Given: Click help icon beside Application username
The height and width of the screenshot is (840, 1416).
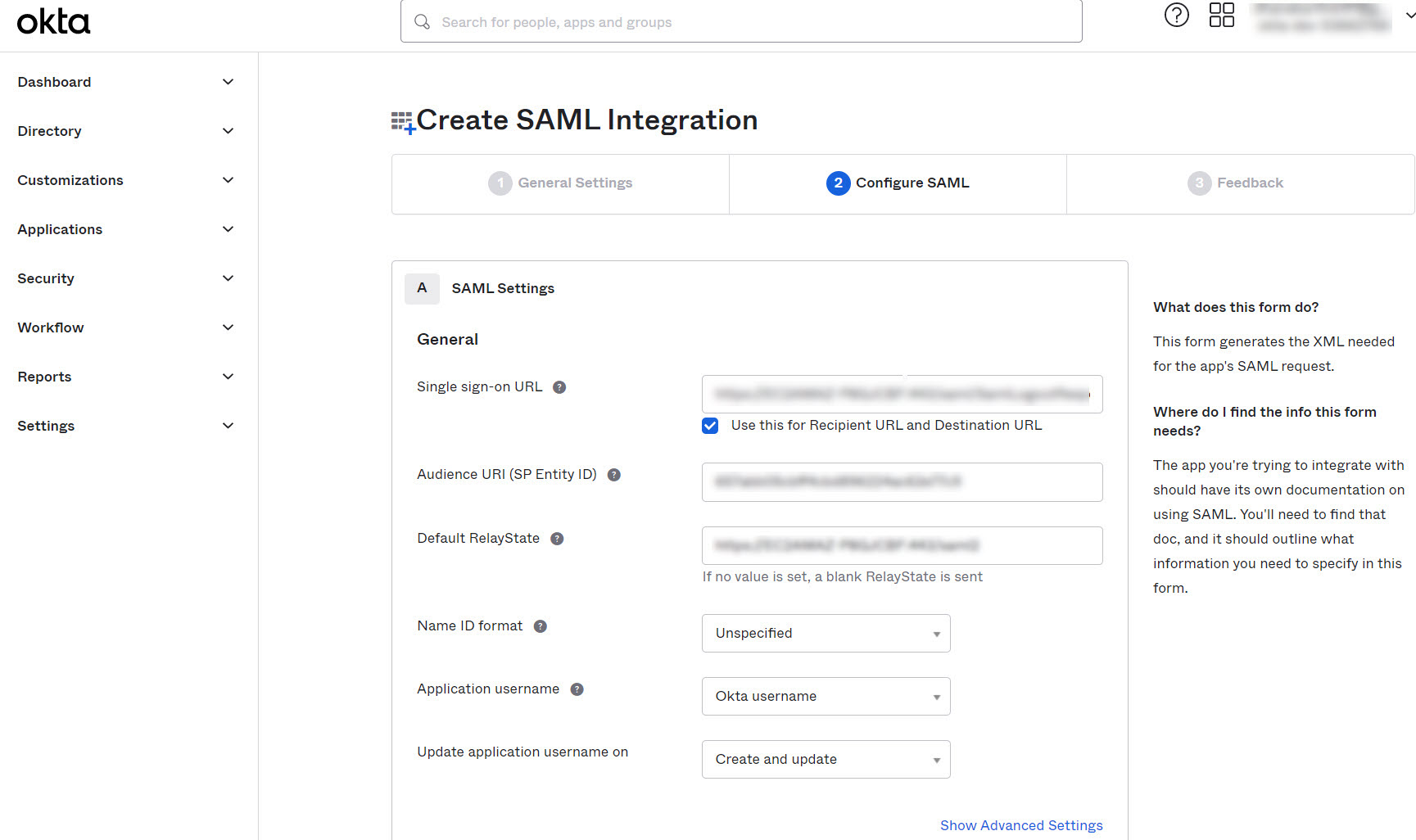Looking at the screenshot, I should pos(577,689).
